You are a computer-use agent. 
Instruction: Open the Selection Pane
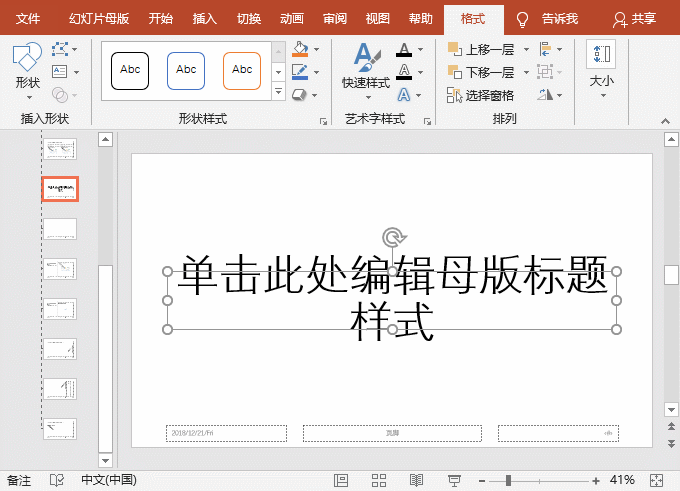click(481, 96)
